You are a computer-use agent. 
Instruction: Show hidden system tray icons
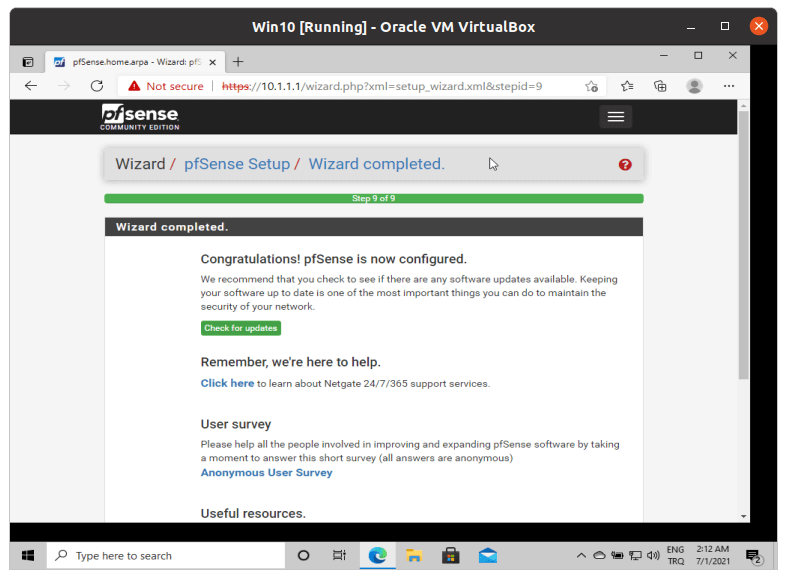(x=581, y=556)
